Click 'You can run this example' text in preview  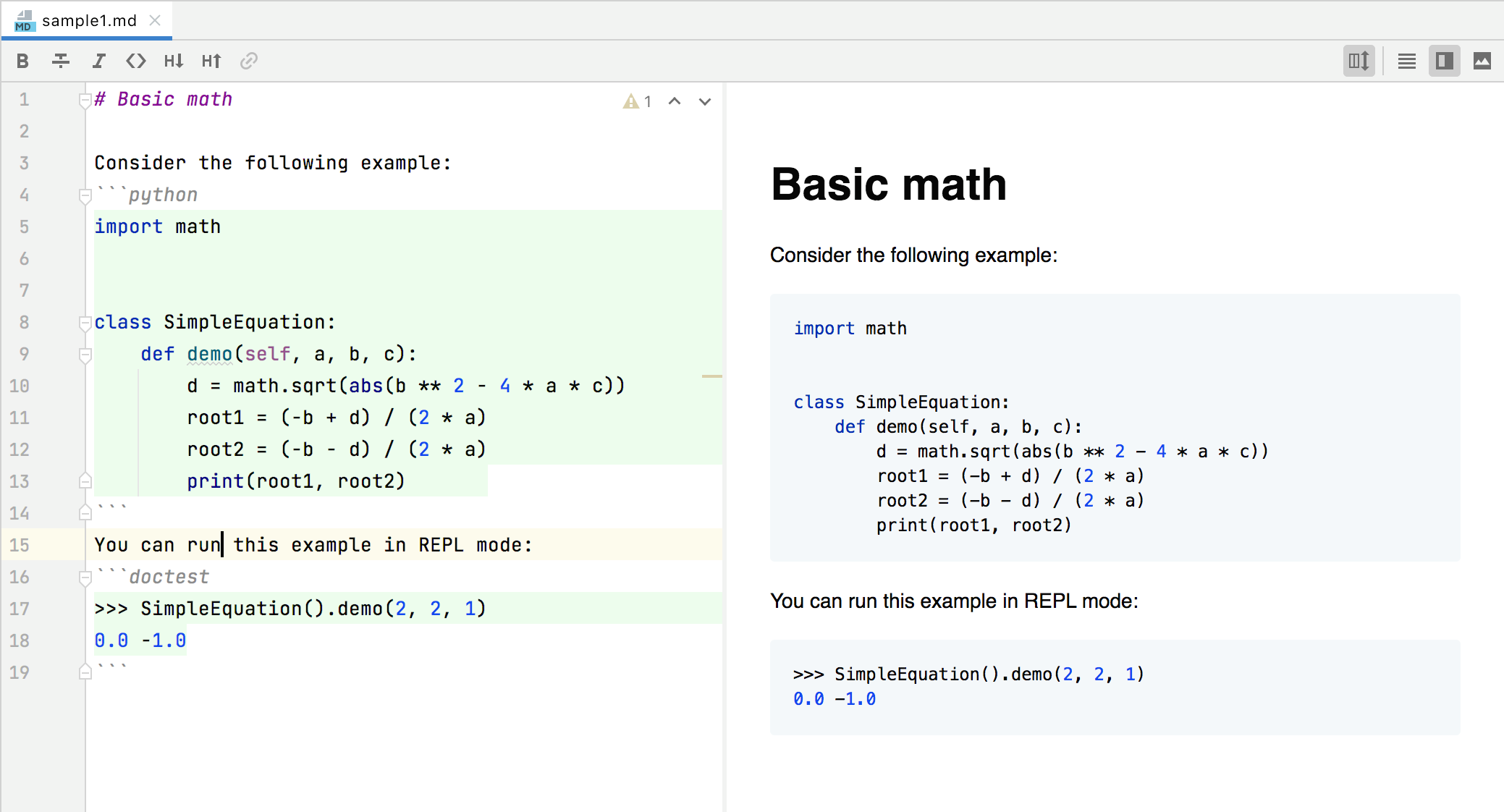click(x=954, y=601)
